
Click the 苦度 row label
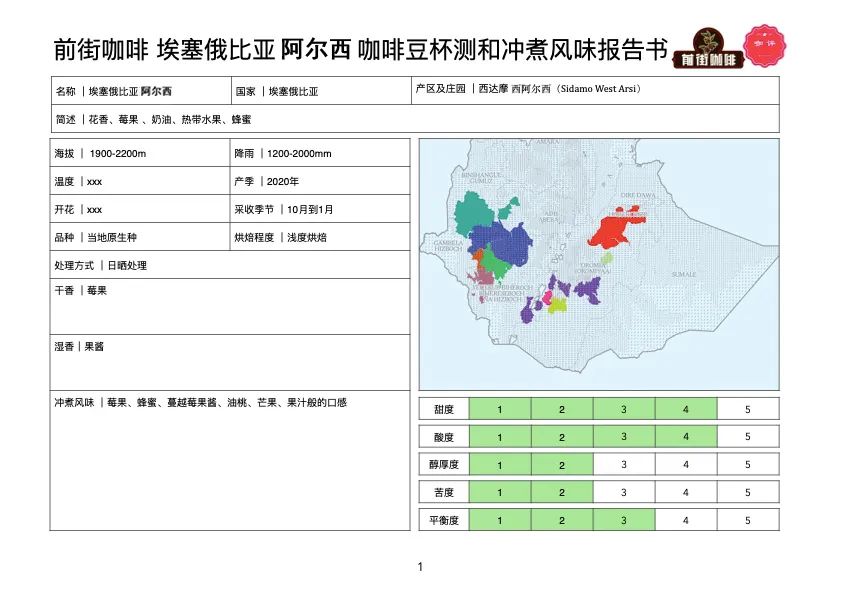[444, 492]
